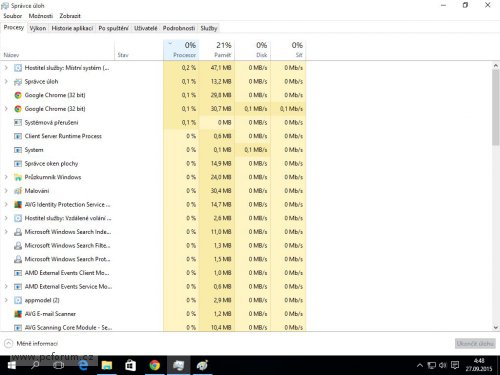Open the Možnosti menu
This screenshot has height=375, width=500.
(41, 16)
